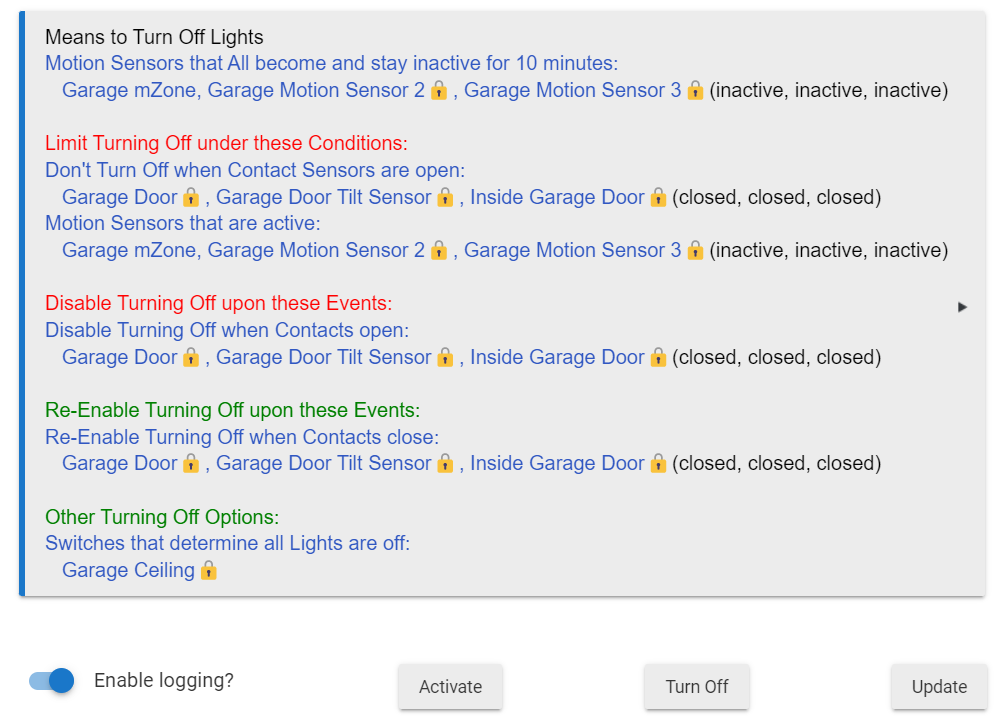Select 'Disable Turning Off when Contacts open' link

point(227,330)
